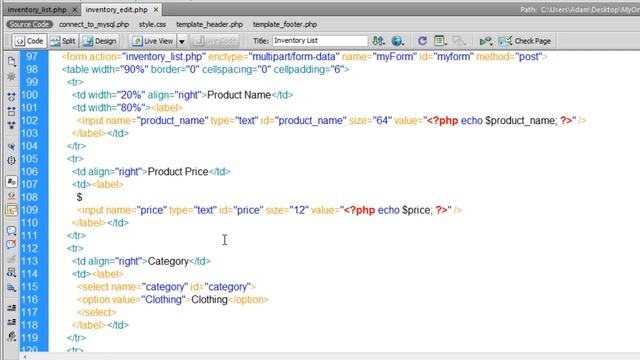The image size is (640, 360).
Task: Refresh Design view with the refresh icon
Action: (x=422, y=41)
